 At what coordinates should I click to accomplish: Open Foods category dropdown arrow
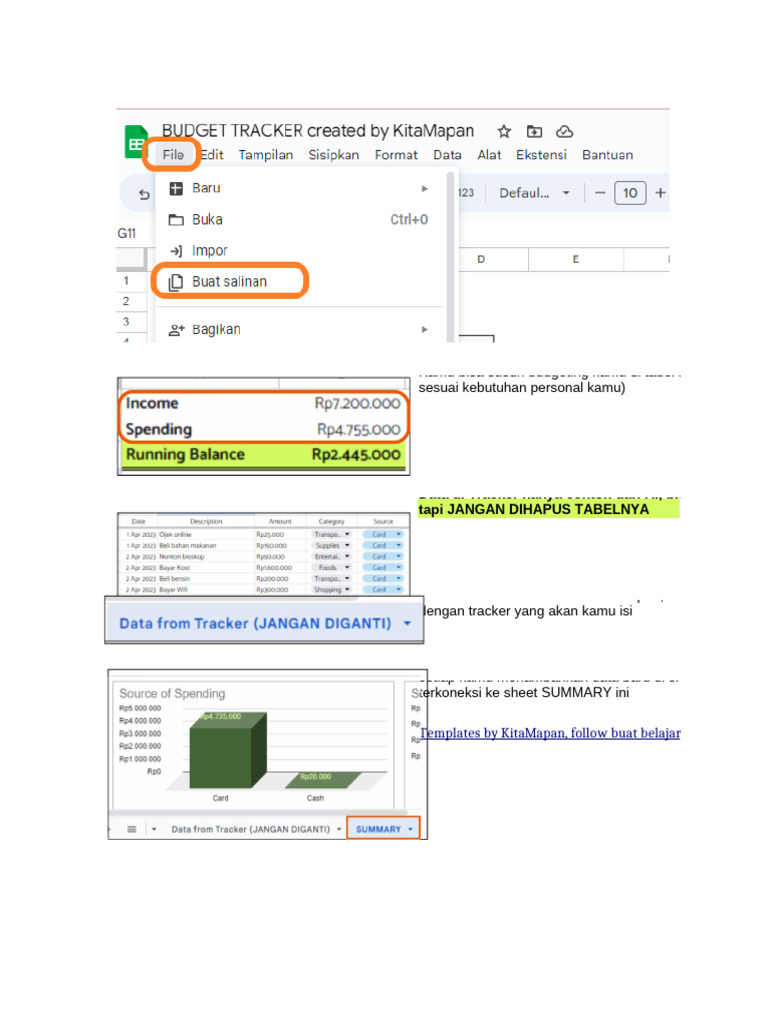(347, 568)
